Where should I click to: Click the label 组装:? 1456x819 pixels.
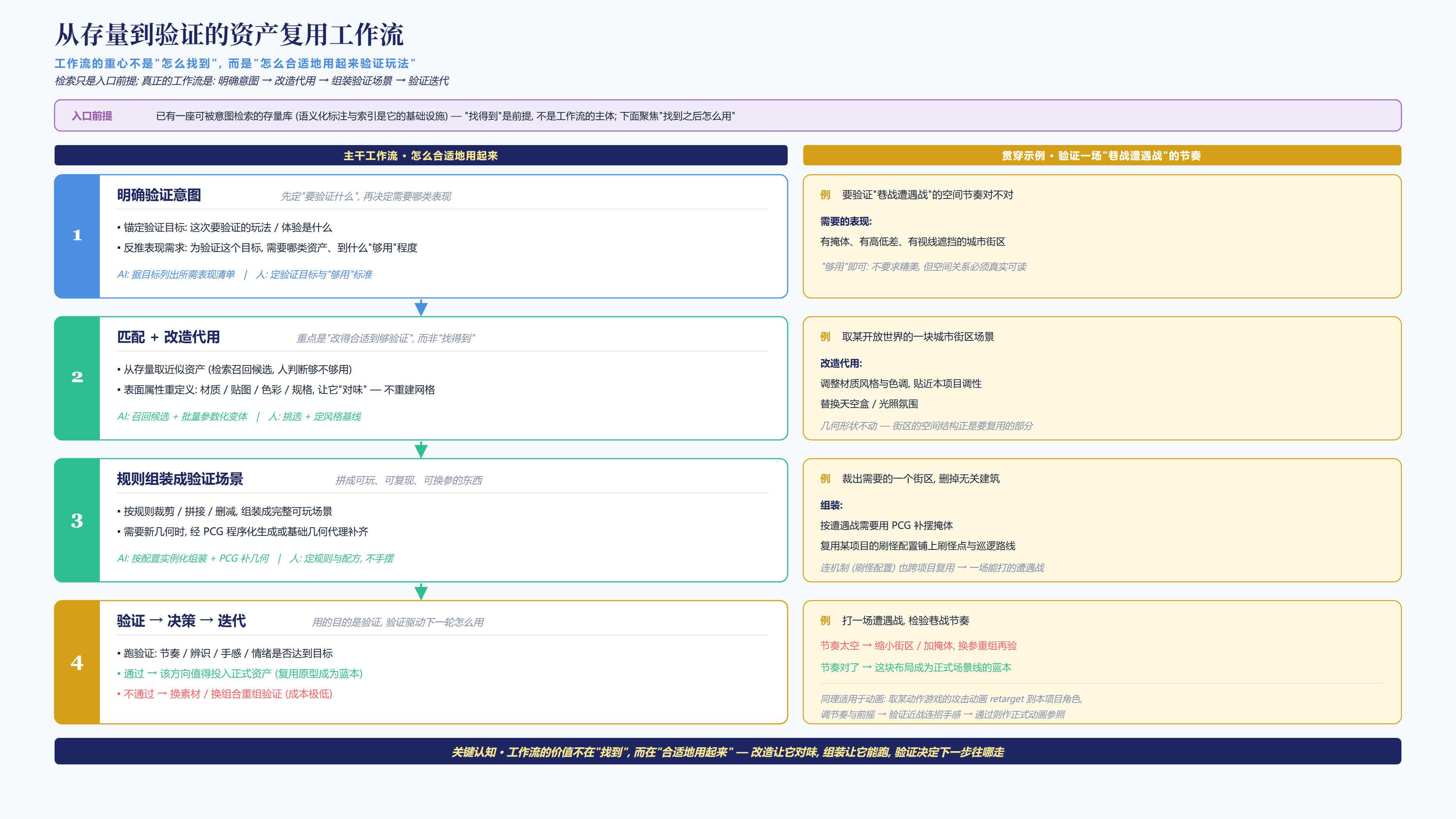coord(831,505)
